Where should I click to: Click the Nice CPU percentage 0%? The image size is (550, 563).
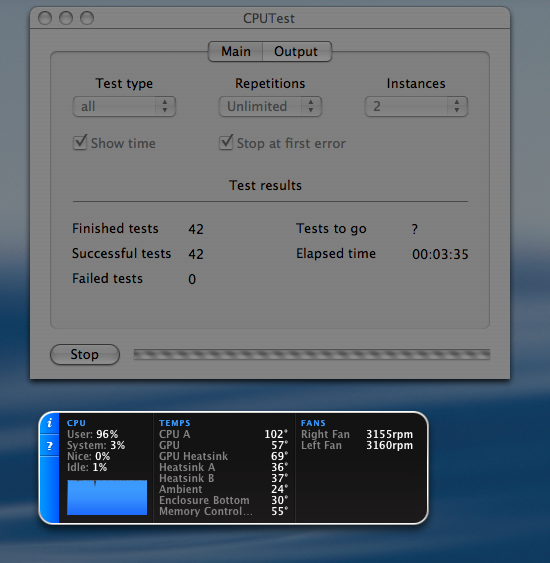[x=102, y=456]
